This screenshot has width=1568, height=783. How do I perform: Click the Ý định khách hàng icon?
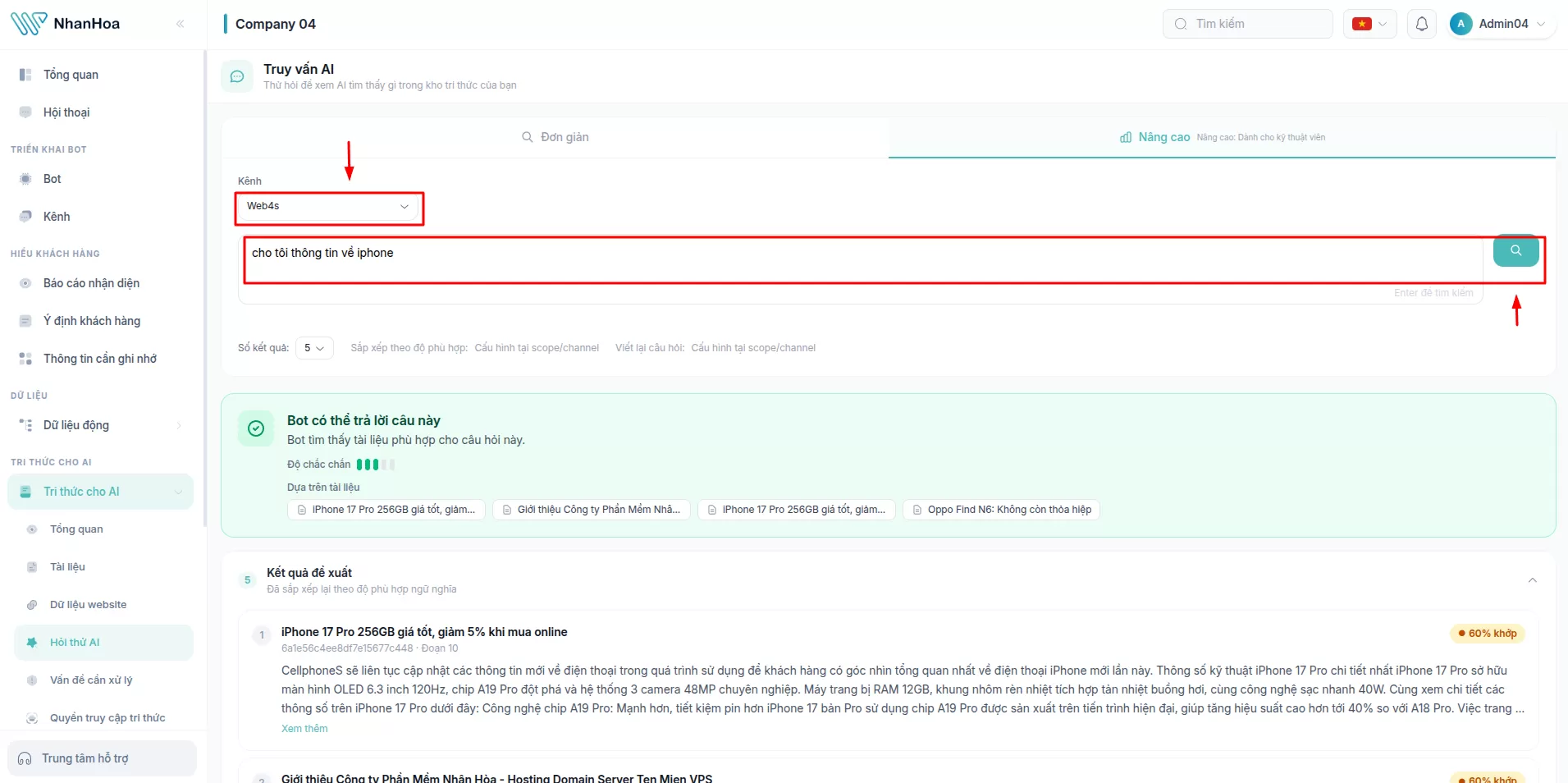(x=25, y=321)
